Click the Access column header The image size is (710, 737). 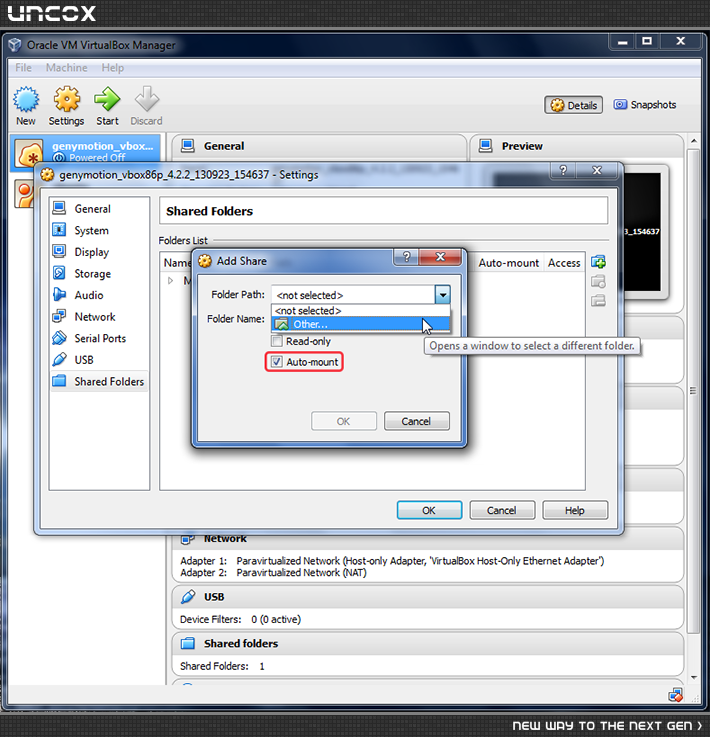point(564,263)
